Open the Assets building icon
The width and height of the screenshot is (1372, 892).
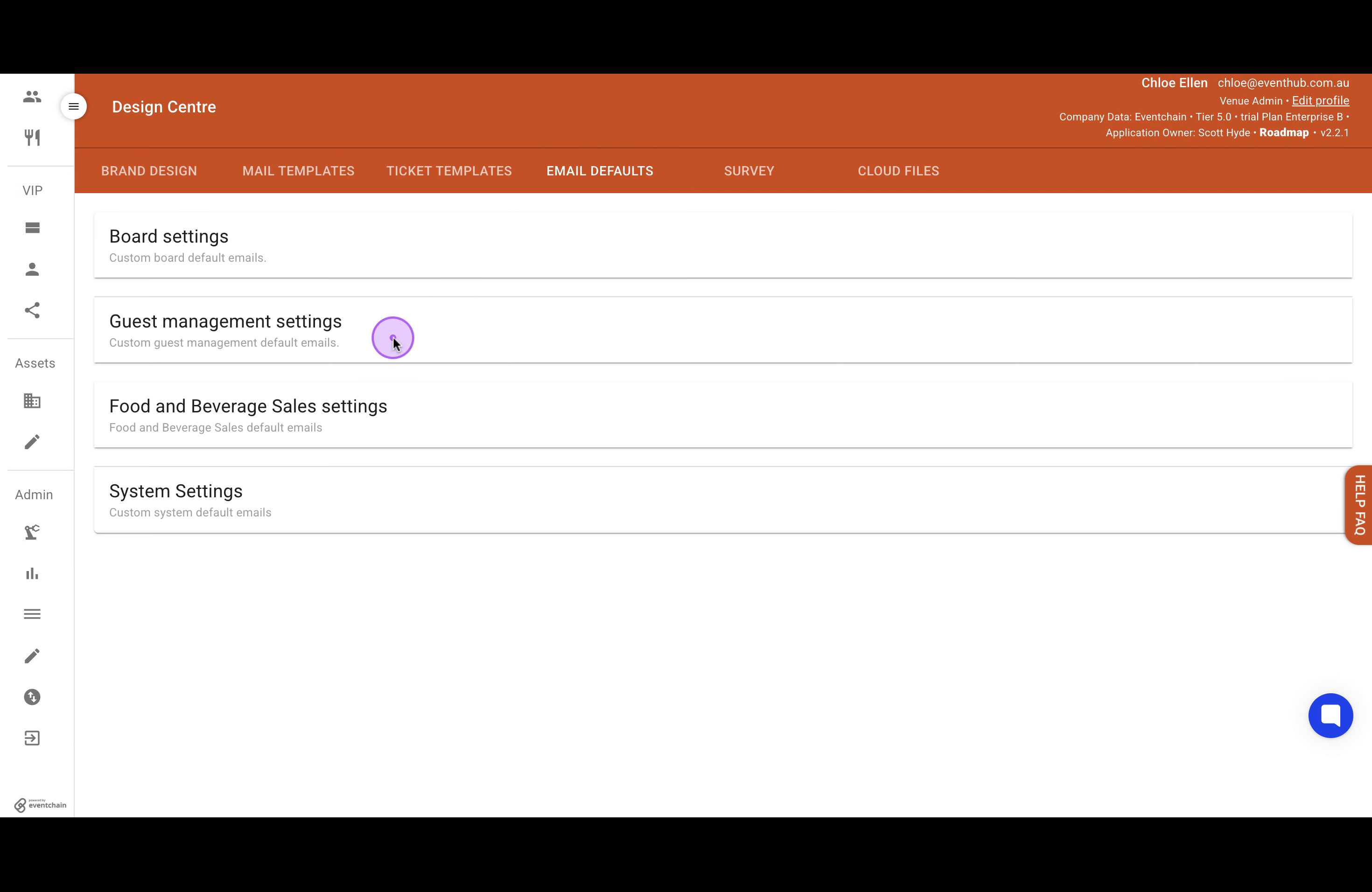pos(32,400)
